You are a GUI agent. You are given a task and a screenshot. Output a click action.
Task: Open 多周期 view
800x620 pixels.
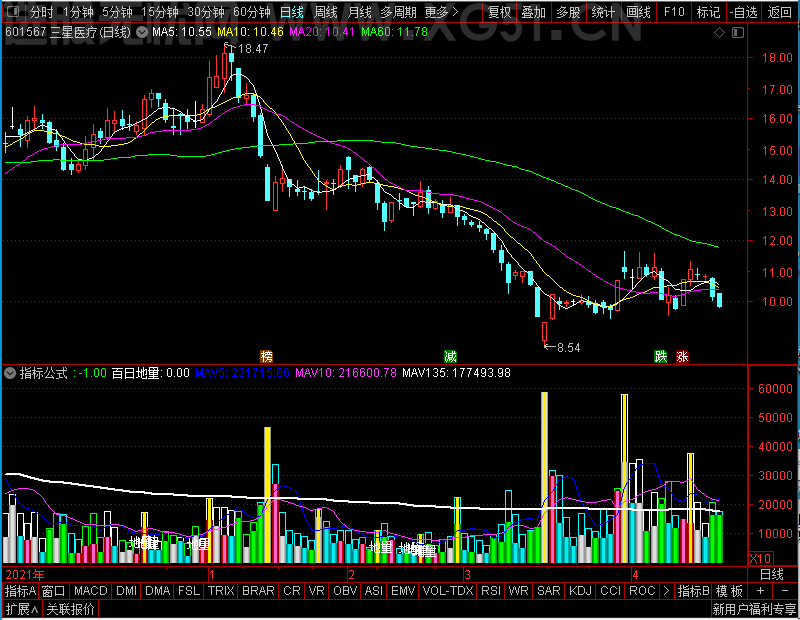click(398, 12)
